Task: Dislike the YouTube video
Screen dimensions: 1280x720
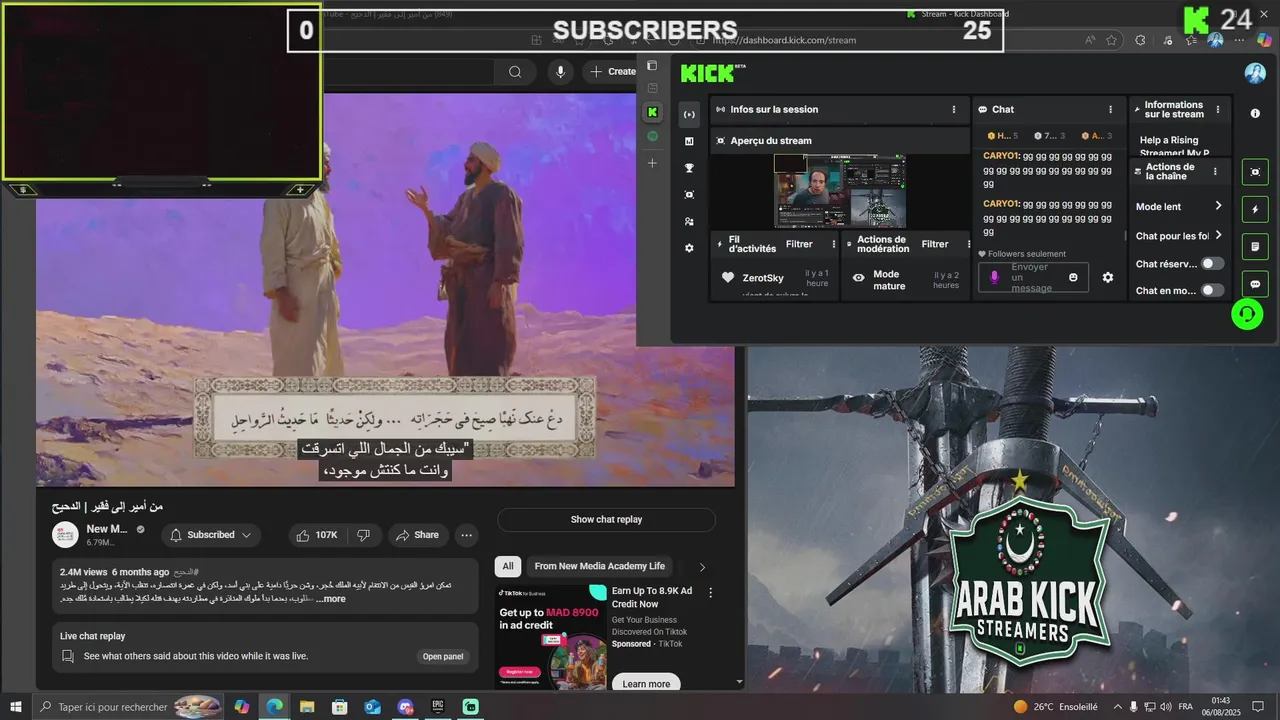Action: click(x=364, y=535)
